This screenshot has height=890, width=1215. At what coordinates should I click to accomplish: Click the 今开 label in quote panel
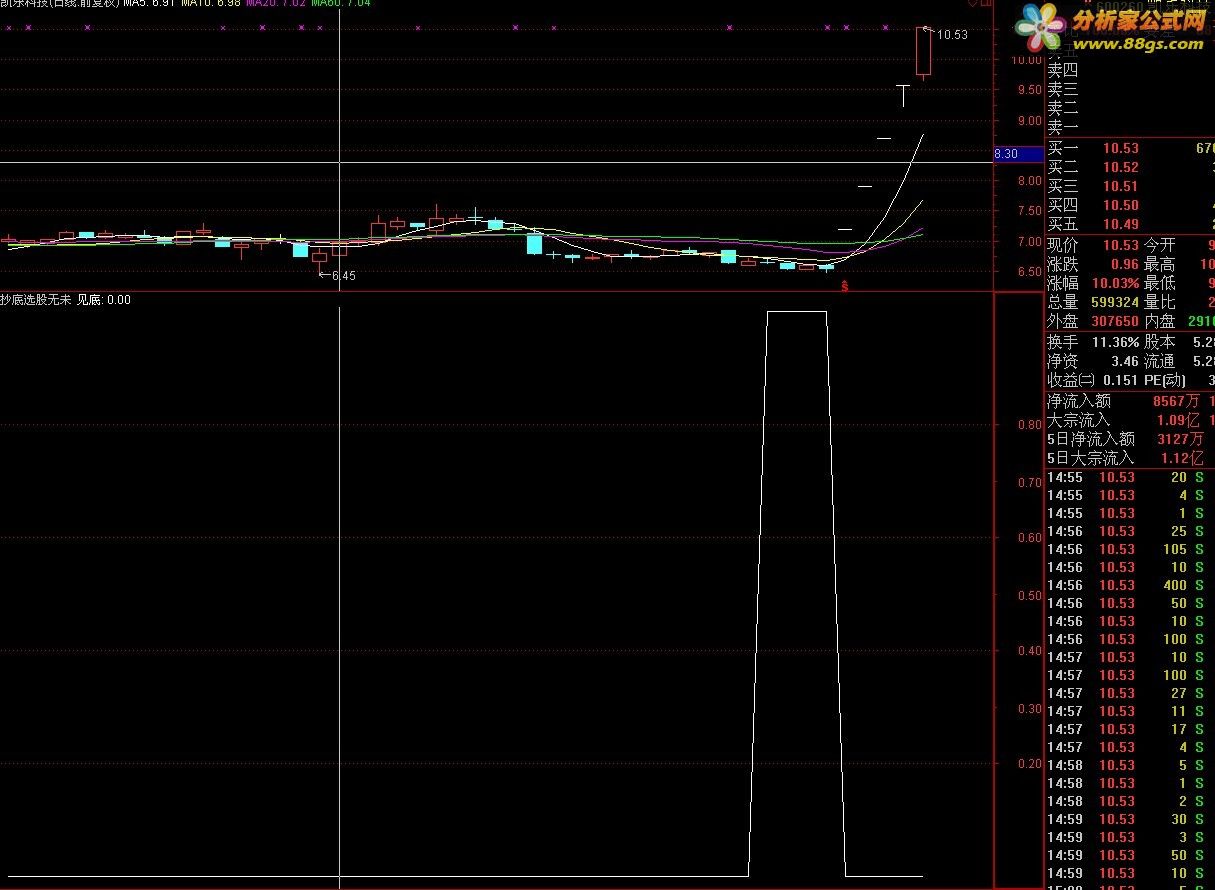(x=1160, y=245)
